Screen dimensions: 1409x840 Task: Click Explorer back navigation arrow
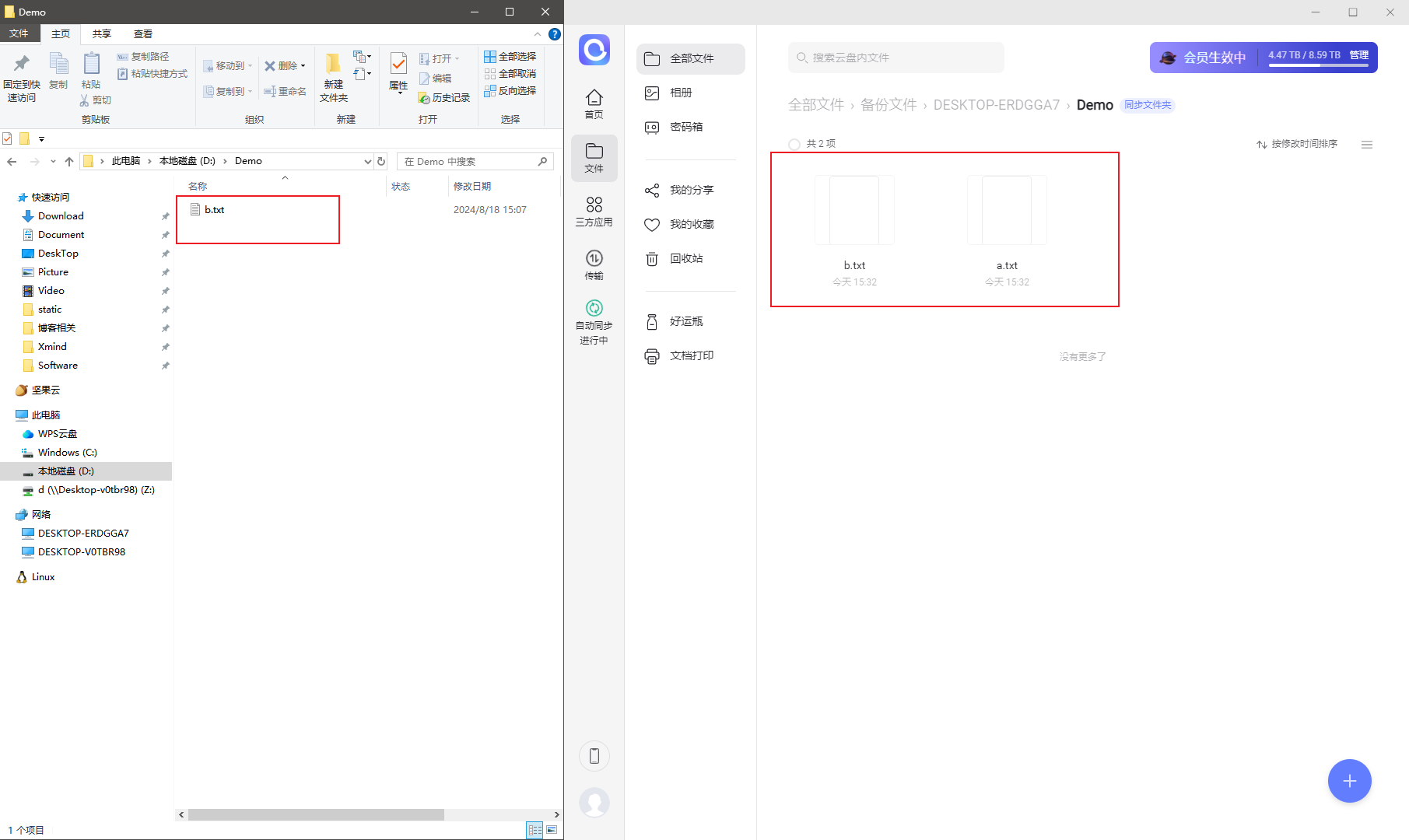[x=12, y=162]
